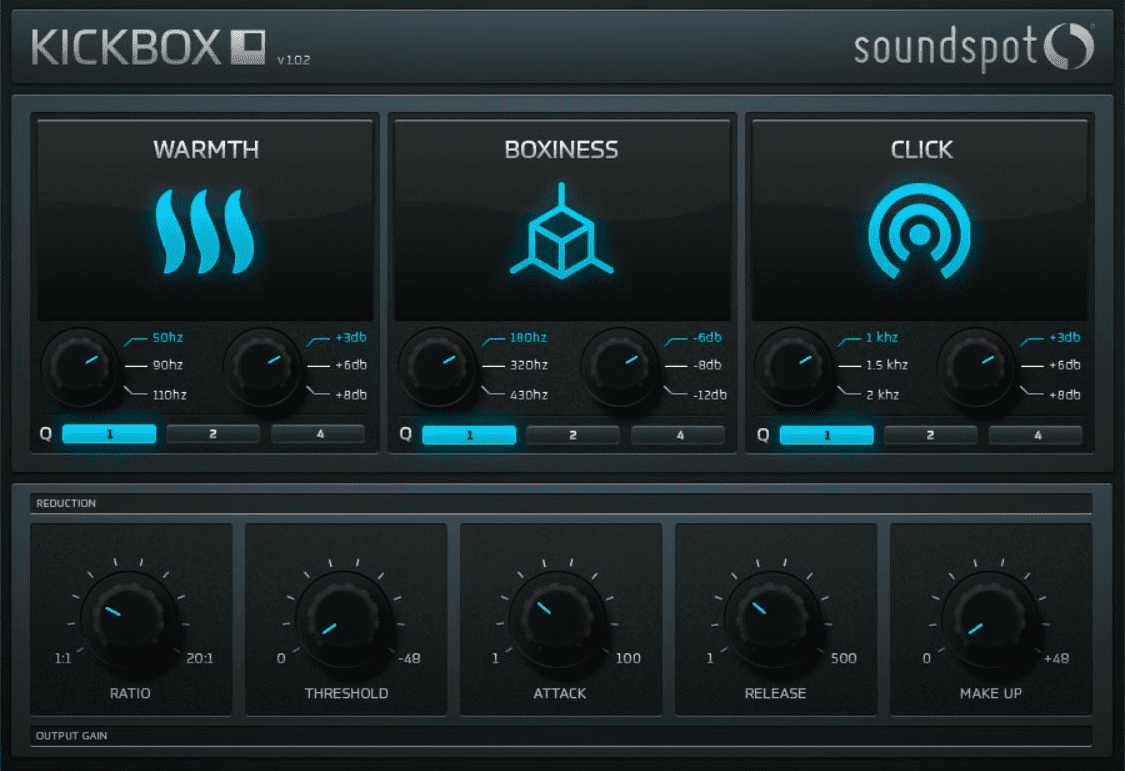Set Click Q to 2
1125x771 pixels.
click(x=931, y=435)
